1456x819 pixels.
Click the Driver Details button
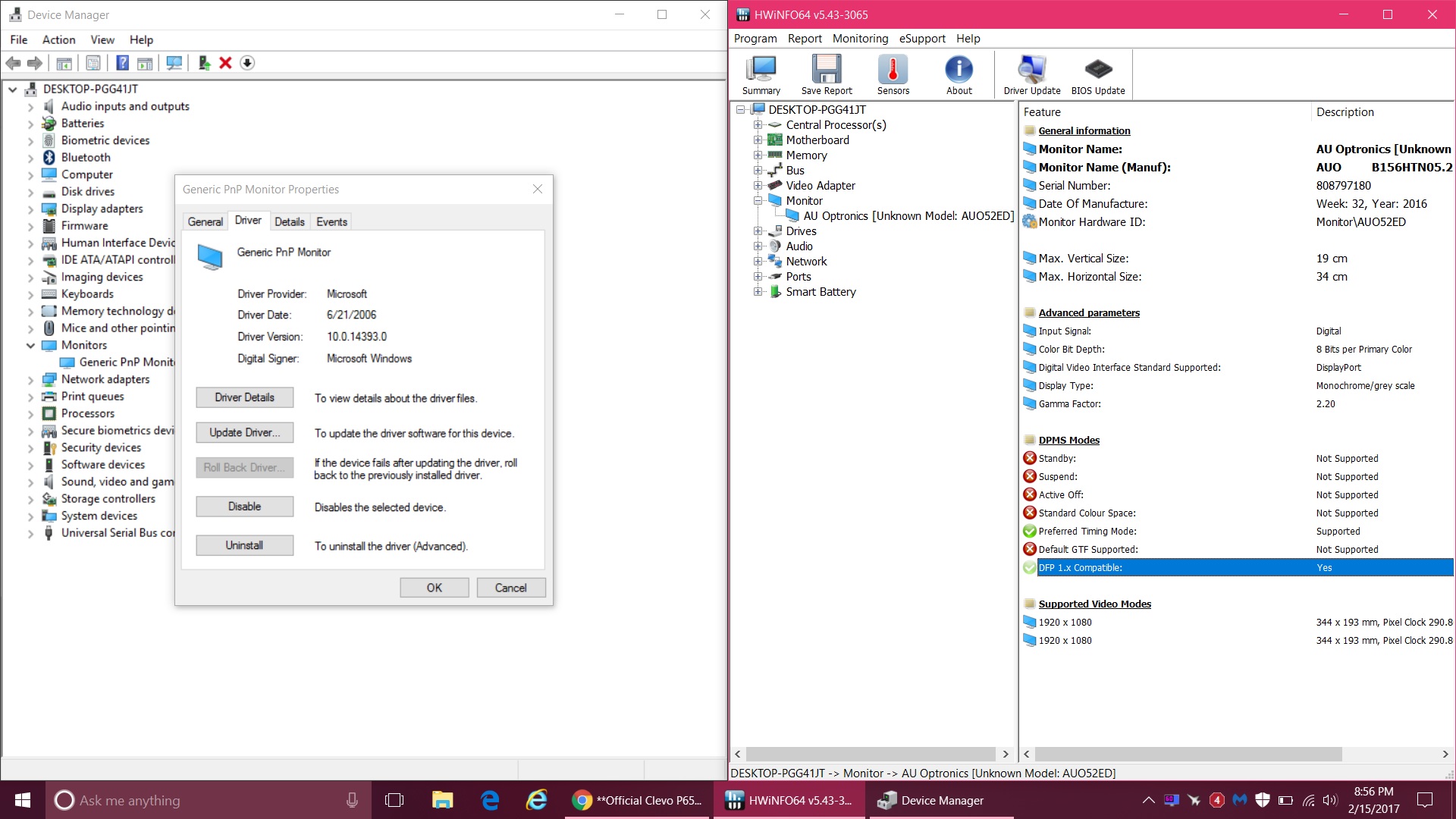click(244, 397)
